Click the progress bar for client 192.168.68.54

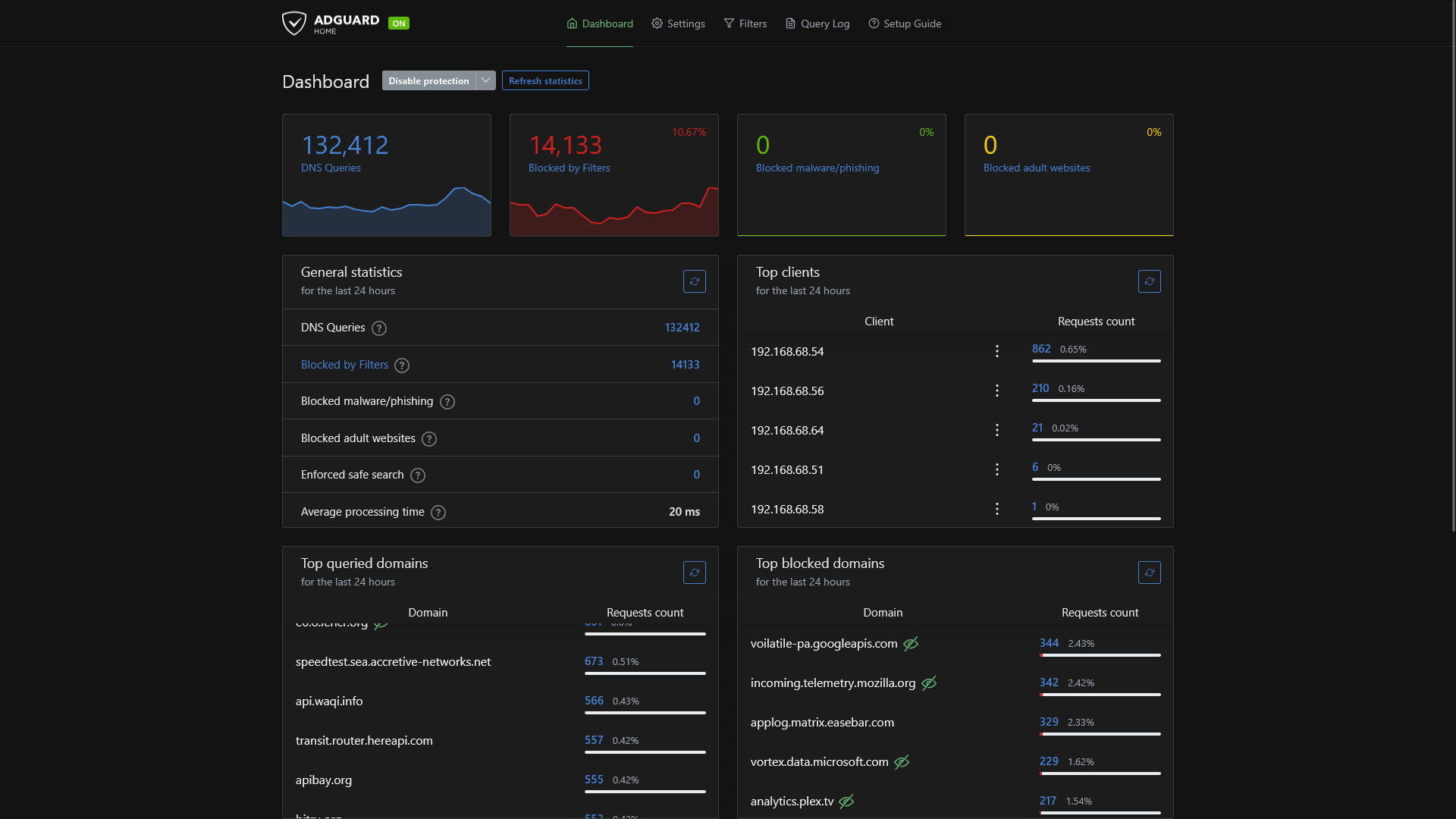[1097, 361]
